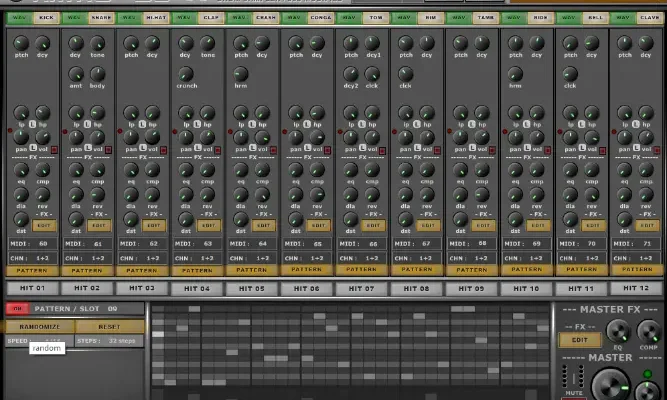This screenshot has width=667, height=400.
Task: Click the body knob on the snare channel
Action: (x=97, y=74)
